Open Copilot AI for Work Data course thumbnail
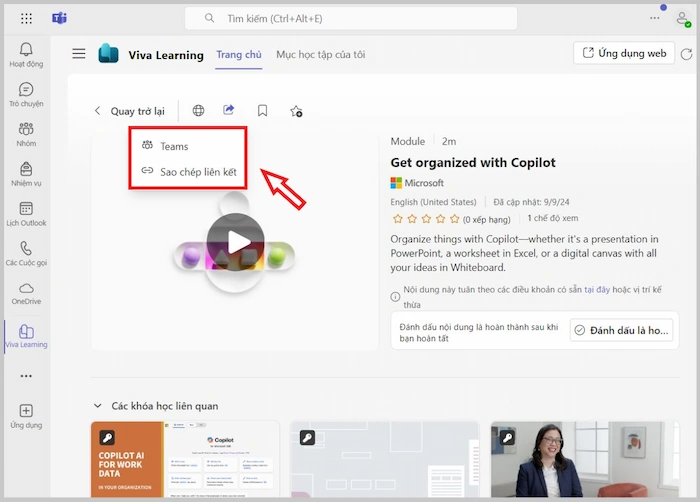The image size is (700, 502). point(185,459)
